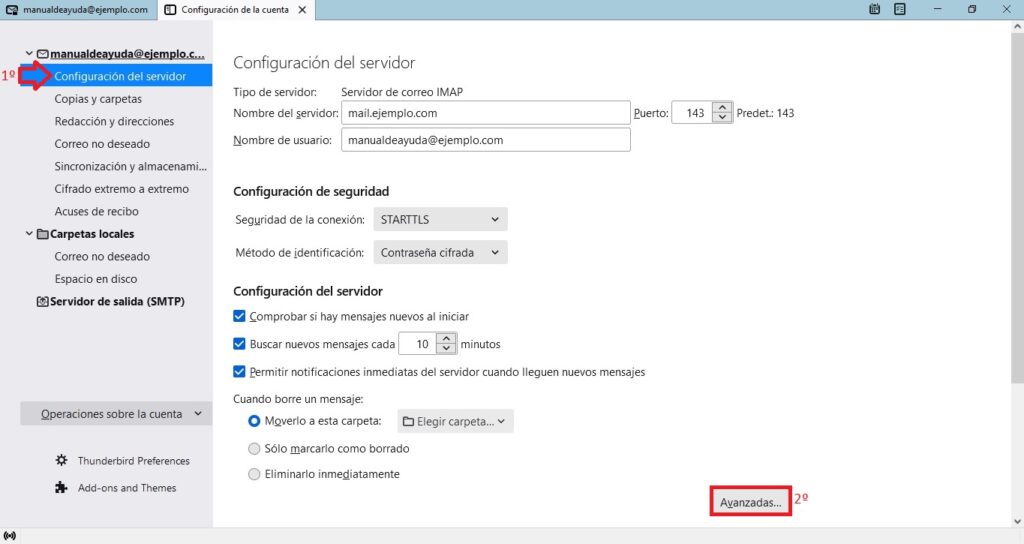The width and height of the screenshot is (1024, 544).
Task: Collapse the manualdeayuda account tree
Action: tap(29, 54)
